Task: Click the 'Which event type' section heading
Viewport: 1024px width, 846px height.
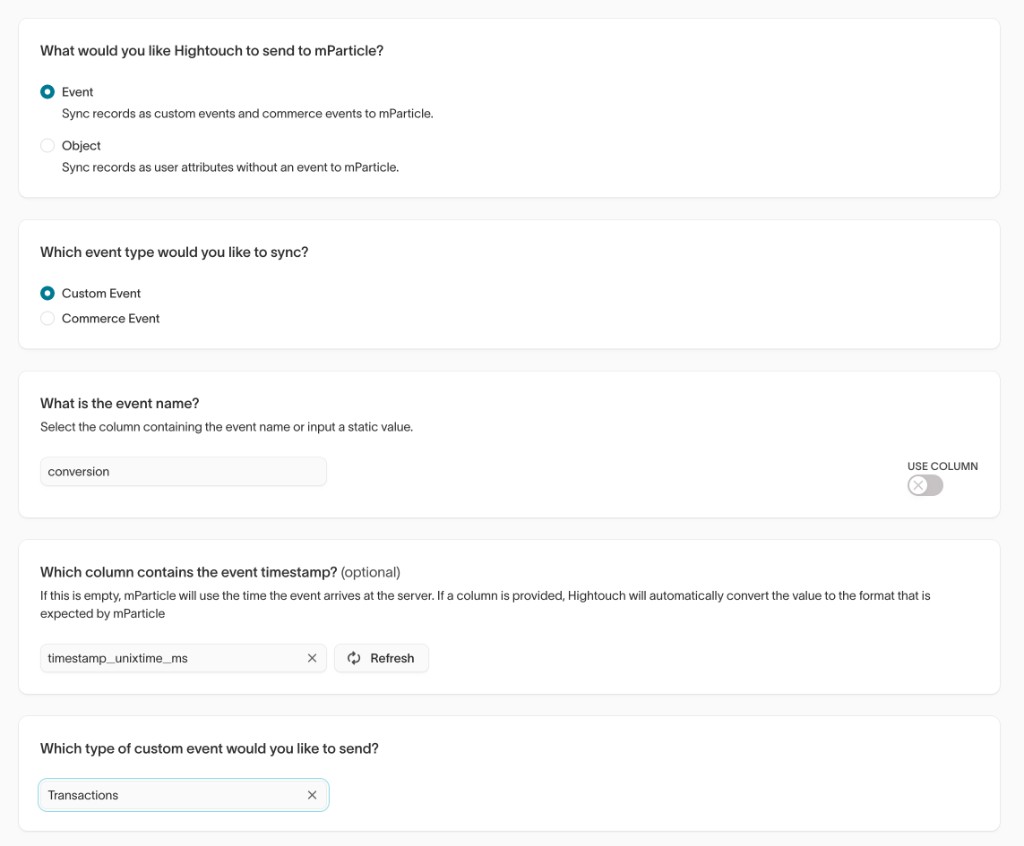Action: pyautogui.click(x=174, y=253)
